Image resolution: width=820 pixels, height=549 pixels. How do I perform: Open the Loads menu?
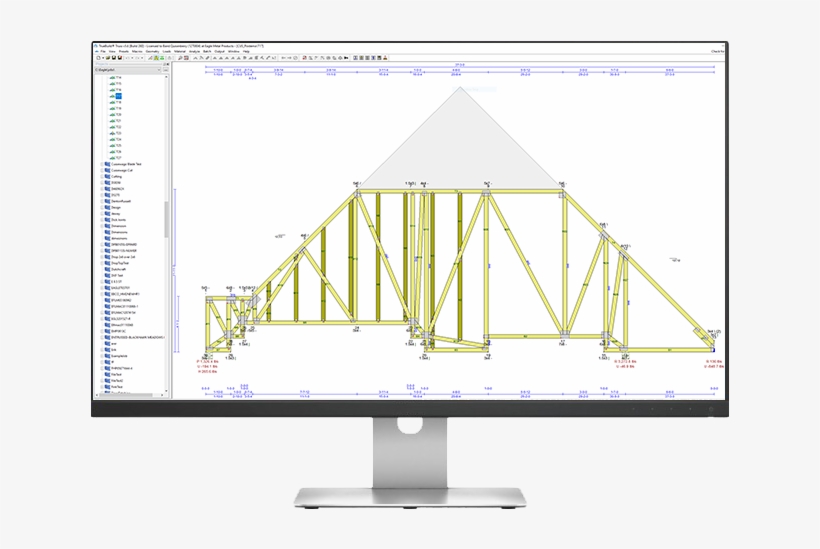click(167, 52)
